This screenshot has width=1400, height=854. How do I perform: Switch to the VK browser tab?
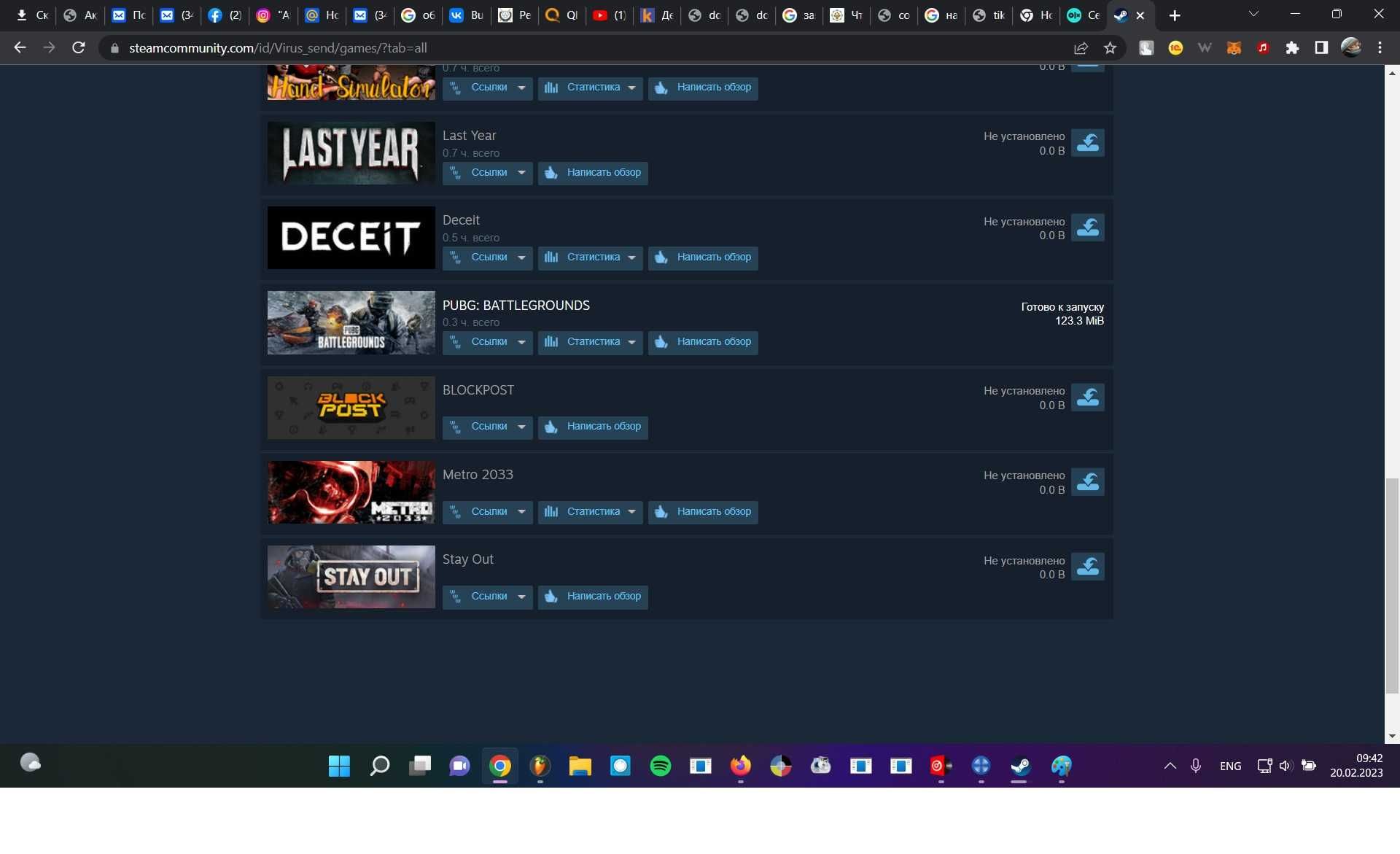coord(466,15)
